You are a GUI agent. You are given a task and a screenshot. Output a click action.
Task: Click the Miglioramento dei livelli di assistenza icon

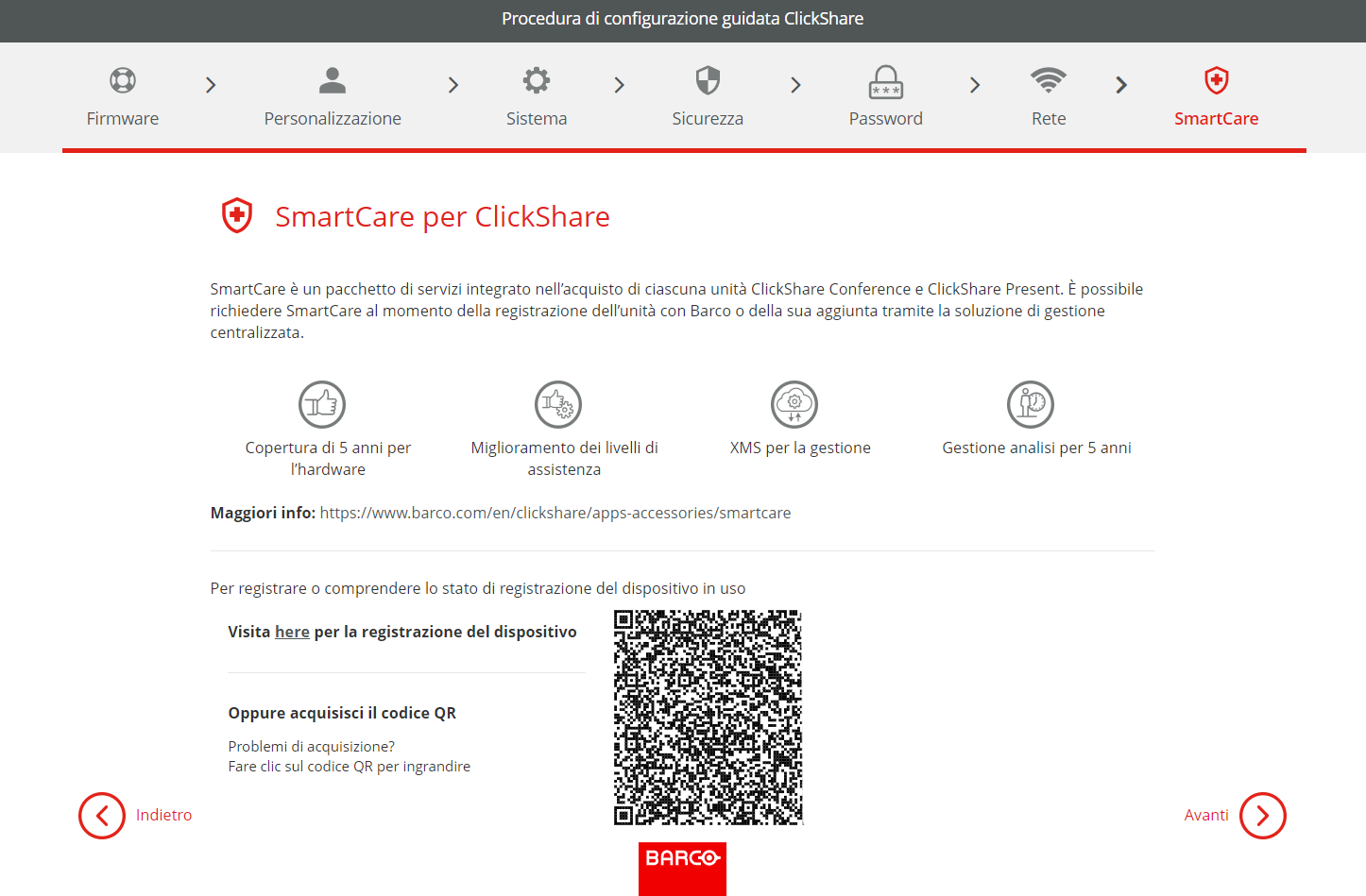click(x=558, y=405)
